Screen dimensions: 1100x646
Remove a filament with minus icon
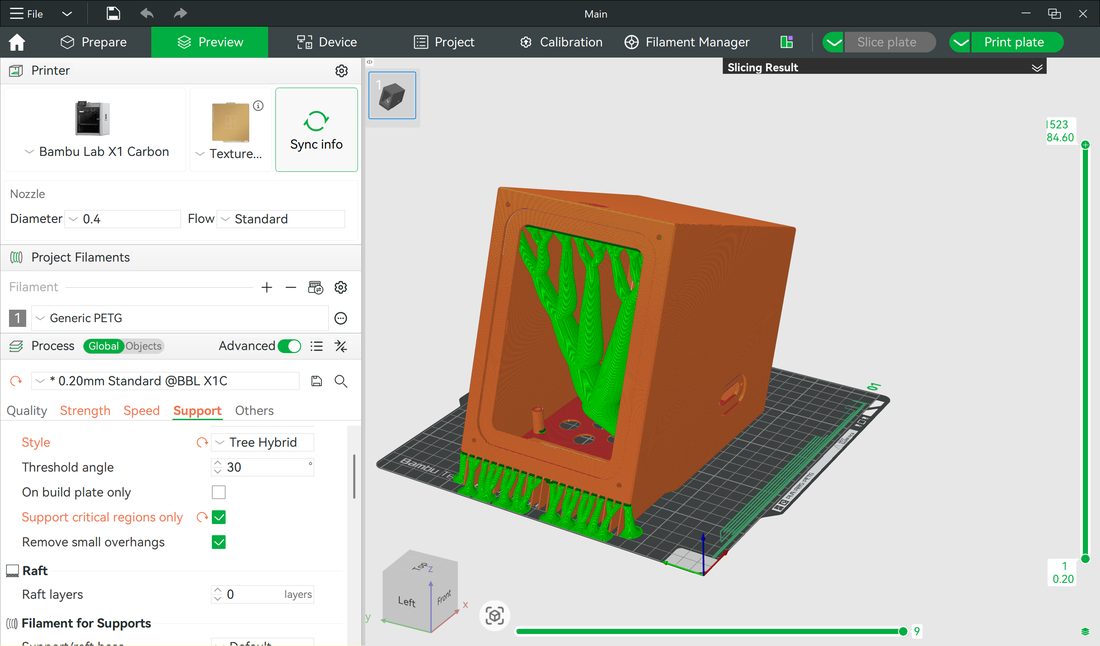tap(290, 288)
